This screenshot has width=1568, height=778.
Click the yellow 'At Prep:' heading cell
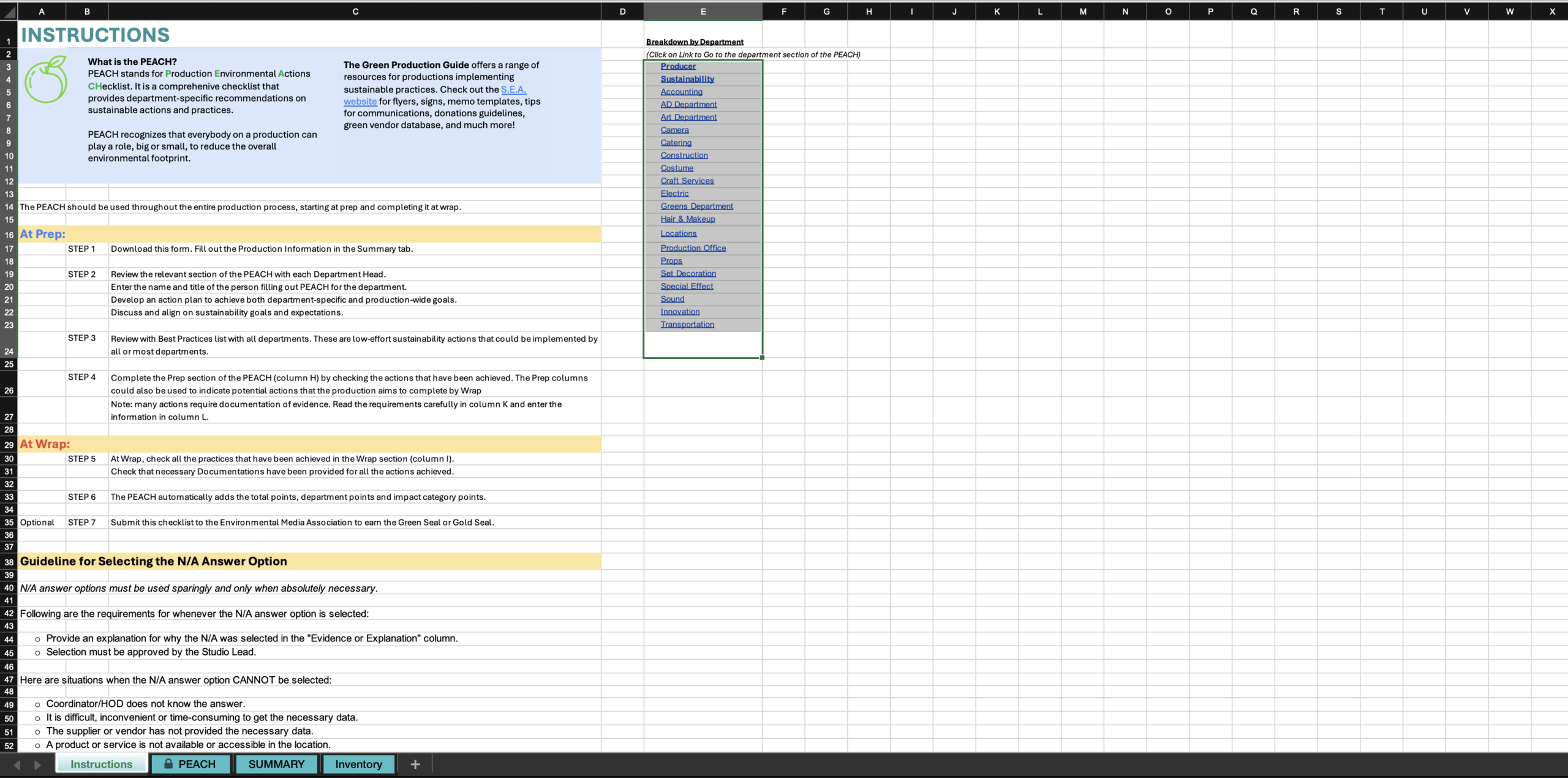42,234
